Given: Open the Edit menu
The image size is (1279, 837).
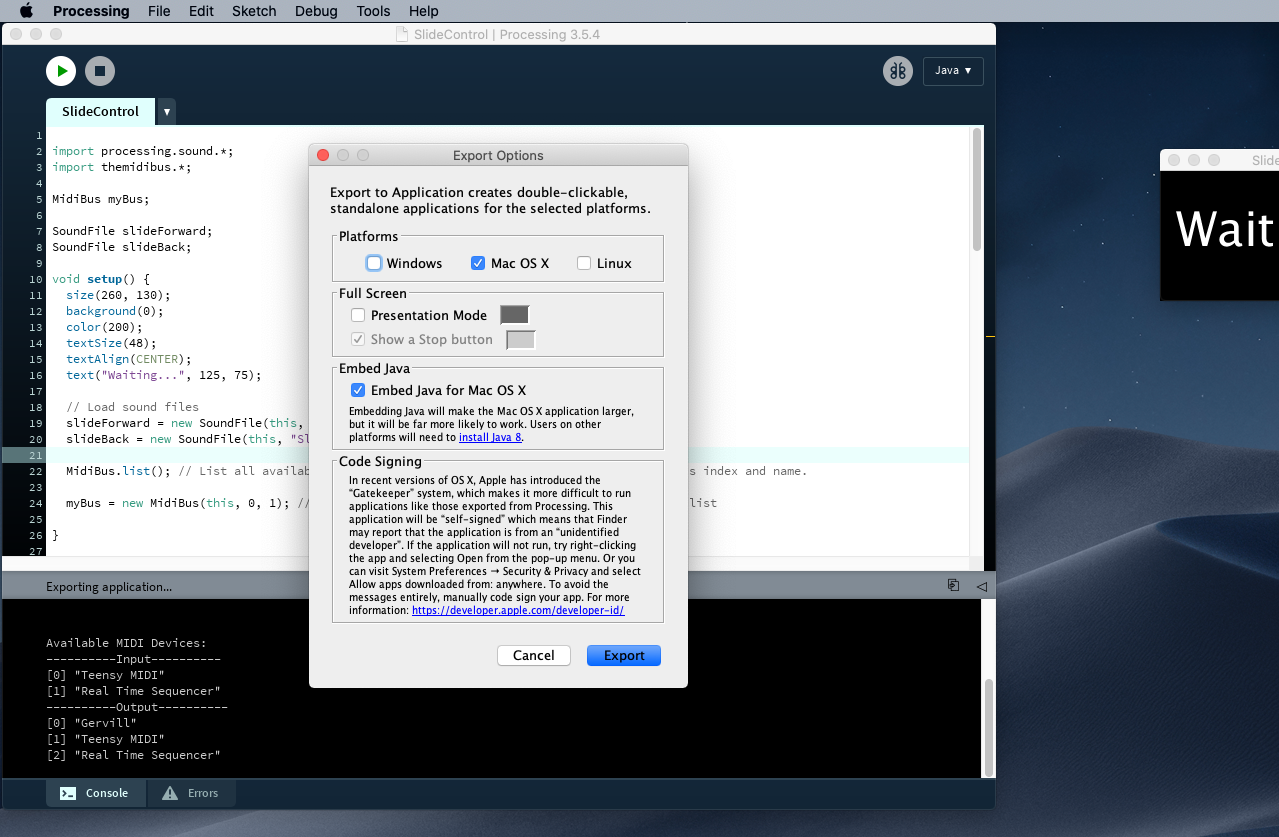Looking at the screenshot, I should pyautogui.click(x=201, y=11).
